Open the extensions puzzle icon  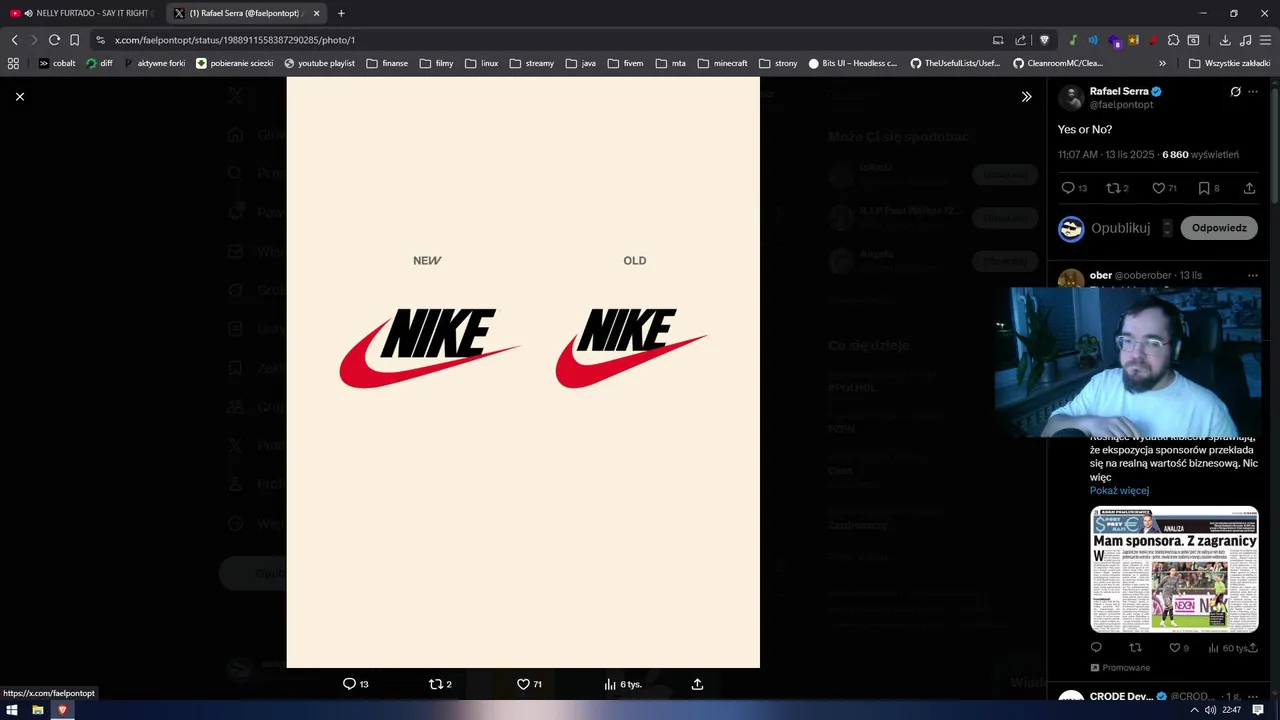point(1174,40)
